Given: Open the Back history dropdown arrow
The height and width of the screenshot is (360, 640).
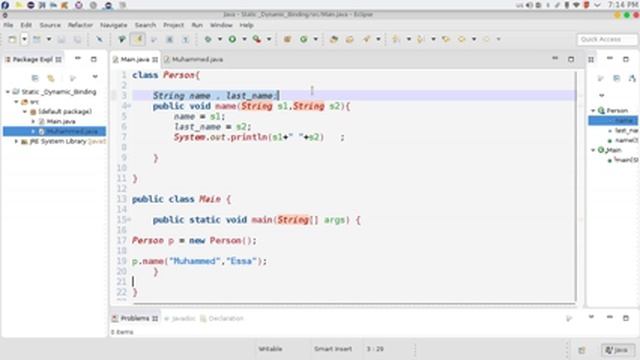Looking at the screenshot, I should coord(474,39).
